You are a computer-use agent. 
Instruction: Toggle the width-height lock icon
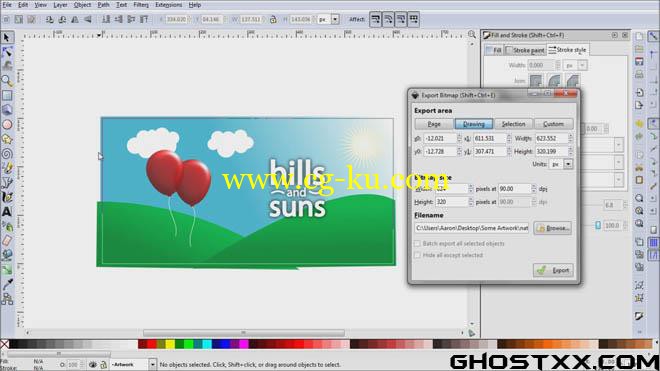pyautogui.click(x=273, y=19)
